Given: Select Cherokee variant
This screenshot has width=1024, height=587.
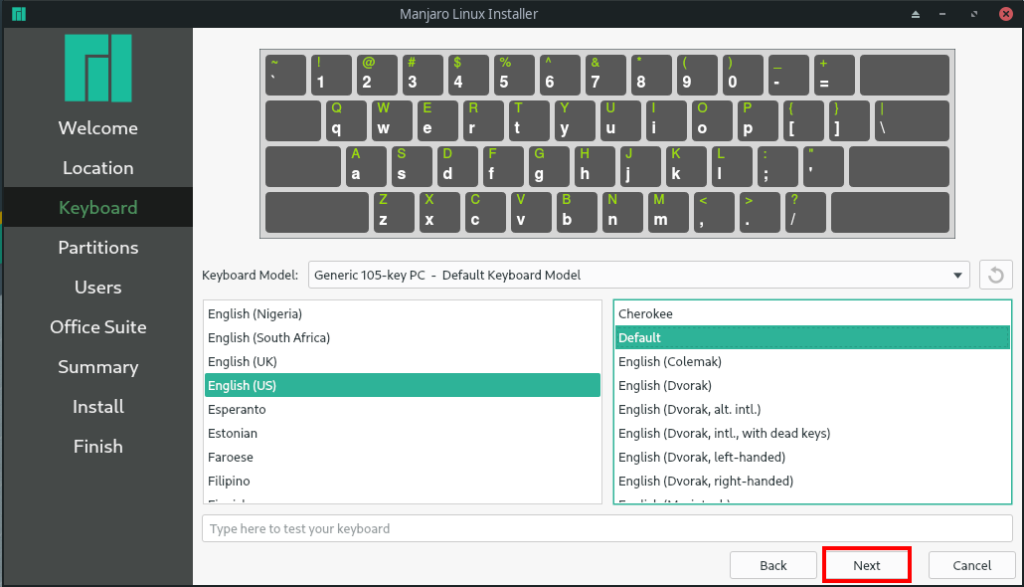Looking at the screenshot, I should (x=812, y=314).
